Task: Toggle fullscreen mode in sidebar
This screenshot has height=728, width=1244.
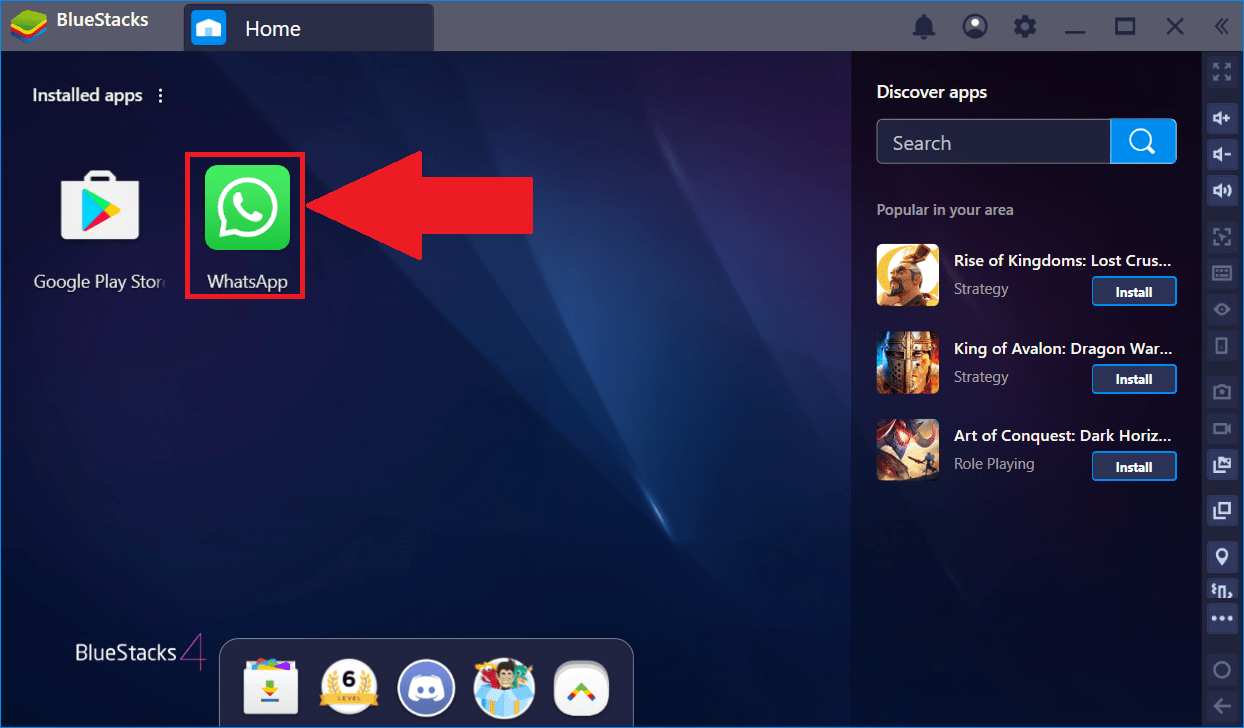Action: (1221, 72)
